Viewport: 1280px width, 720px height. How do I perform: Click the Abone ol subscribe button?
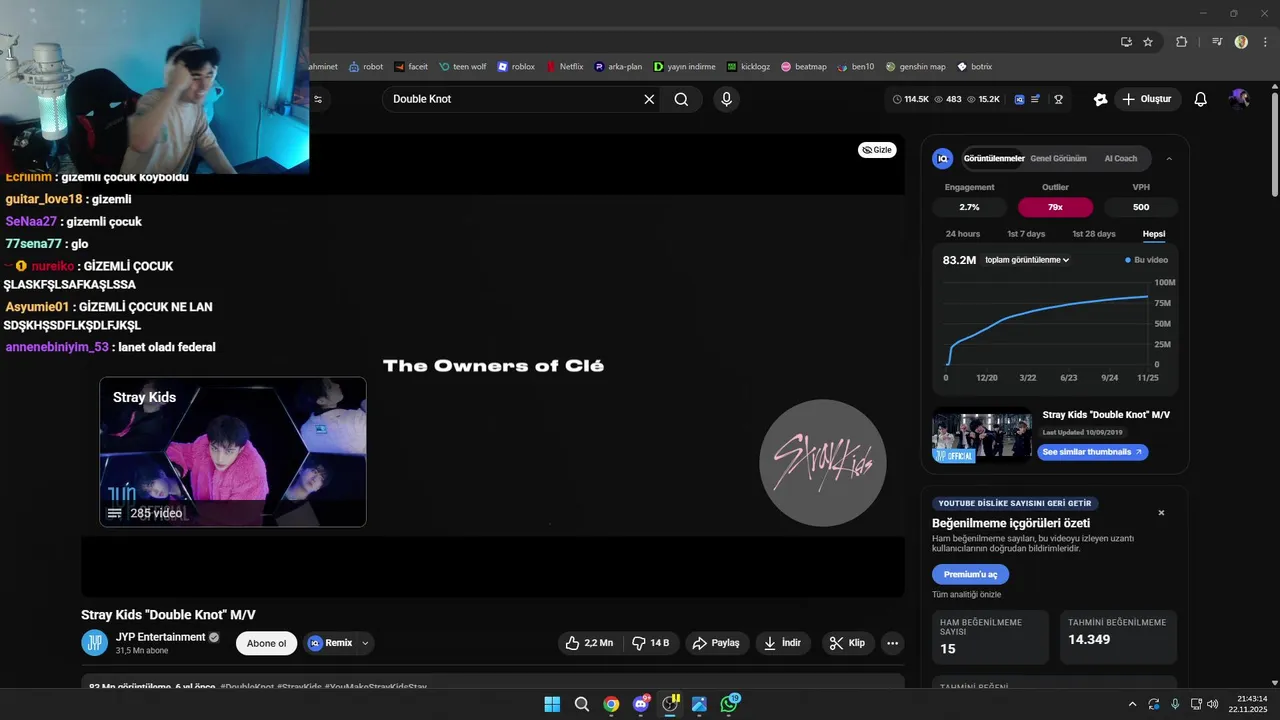point(266,643)
